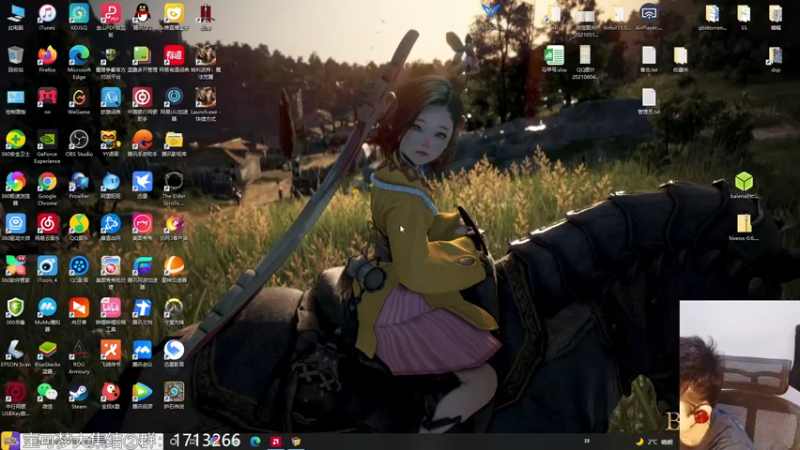Open the QQ Music shortcut

(79, 227)
